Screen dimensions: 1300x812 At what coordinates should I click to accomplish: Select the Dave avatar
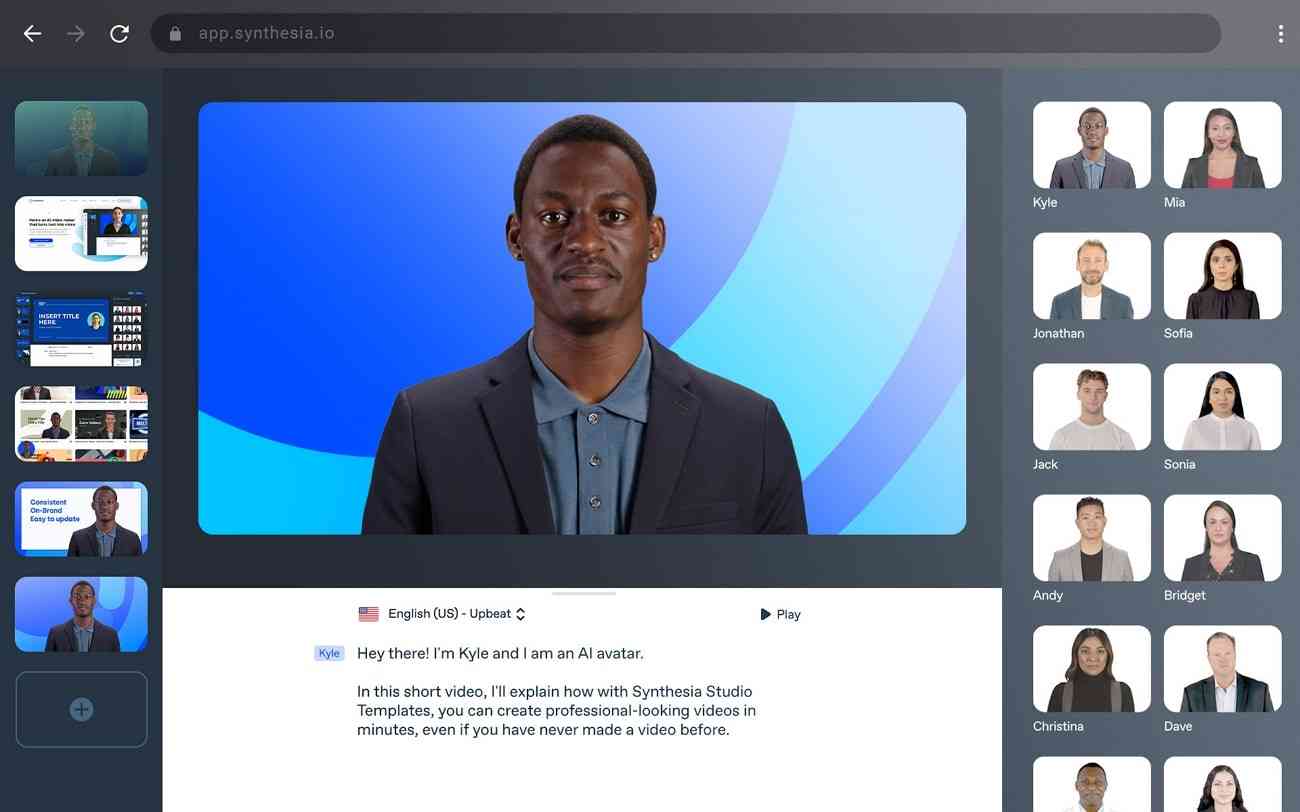pos(1222,668)
